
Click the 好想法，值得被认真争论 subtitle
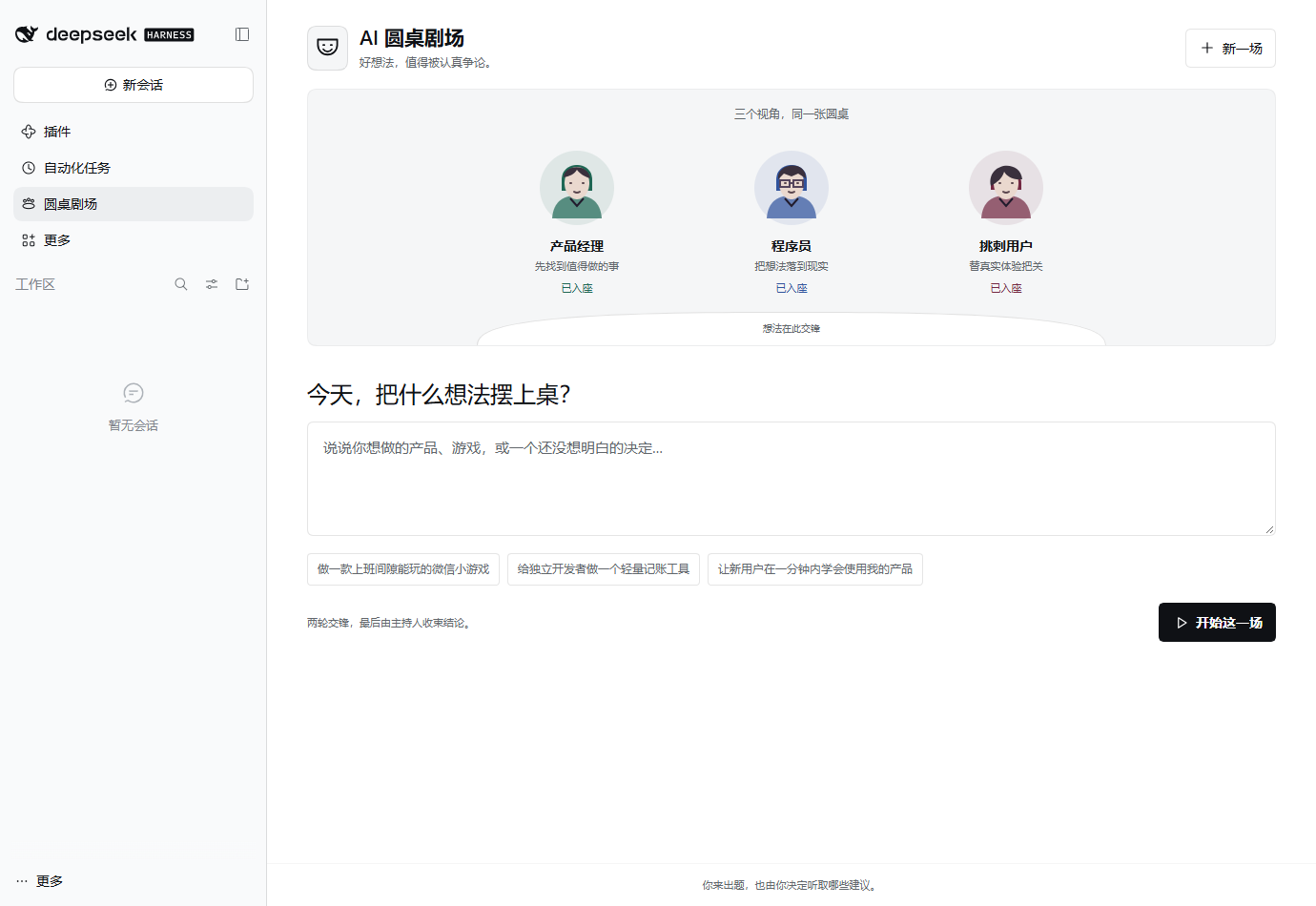[x=427, y=63]
